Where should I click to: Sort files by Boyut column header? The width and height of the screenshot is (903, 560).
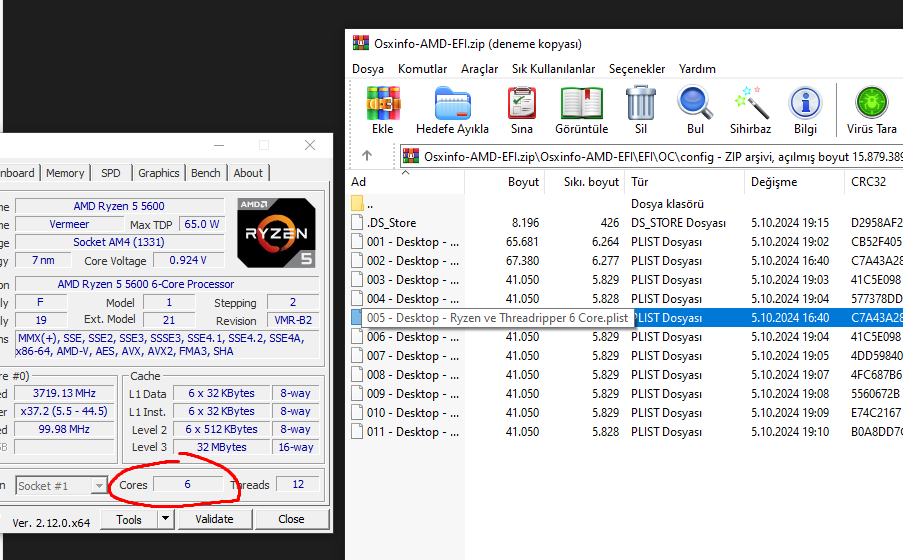[523, 182]
